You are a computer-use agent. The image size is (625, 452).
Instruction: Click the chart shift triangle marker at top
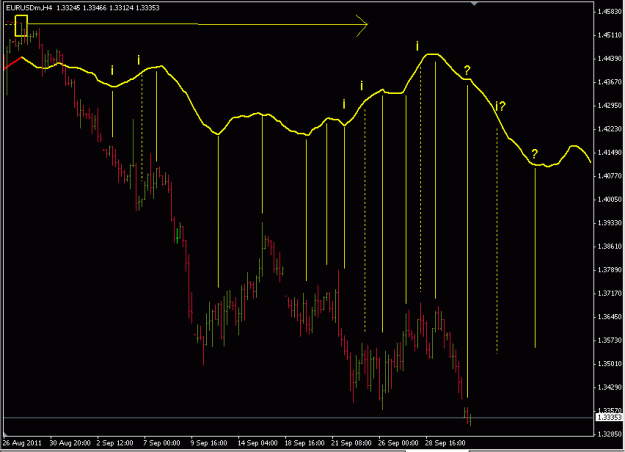474,4
